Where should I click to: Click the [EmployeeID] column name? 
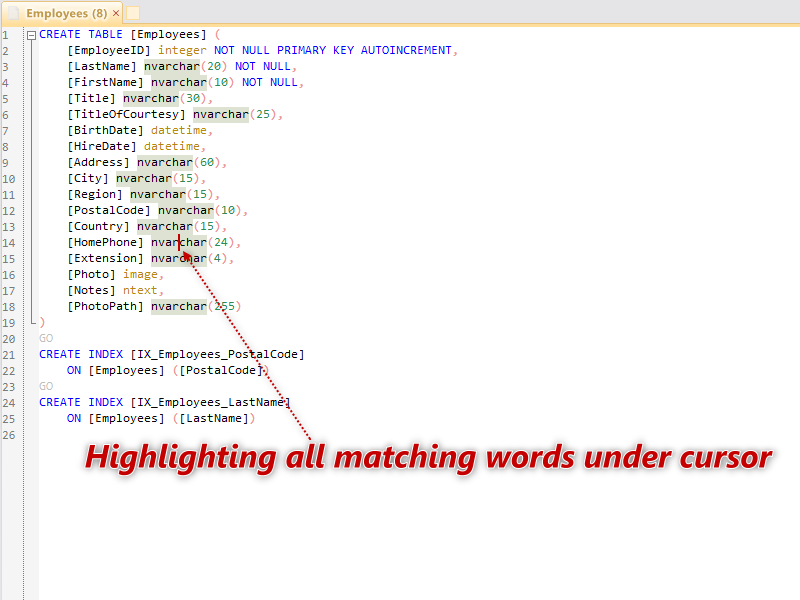click(109, 50)
